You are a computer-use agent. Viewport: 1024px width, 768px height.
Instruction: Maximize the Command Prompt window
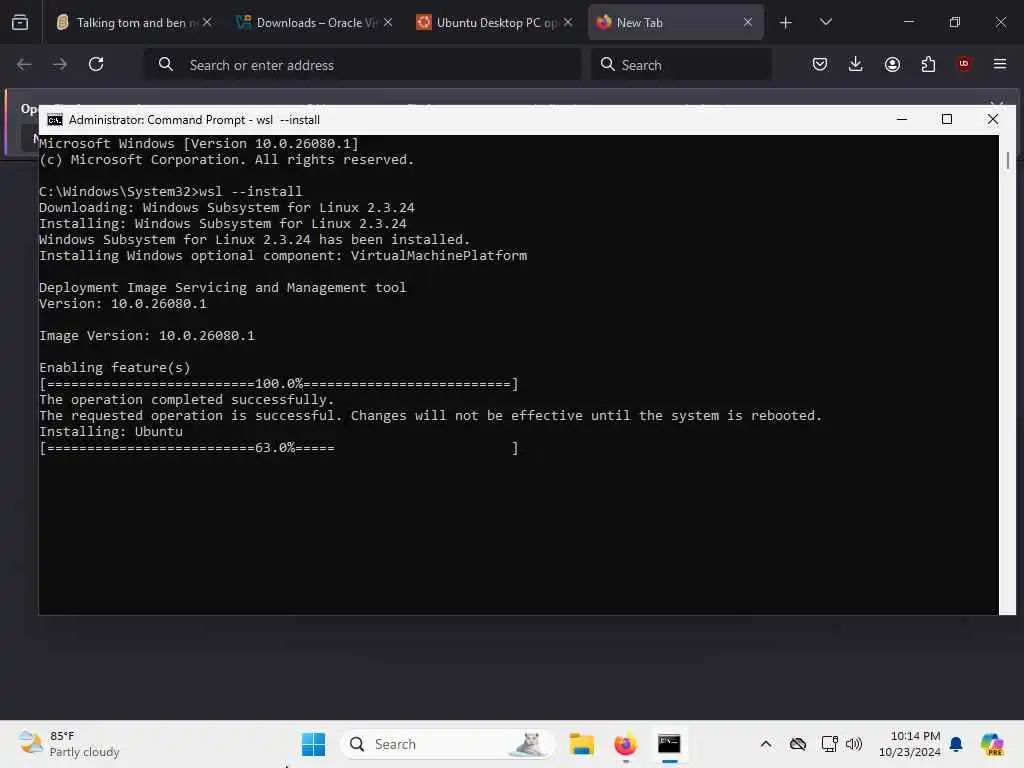pyautogui.click(x=947, y=120)
